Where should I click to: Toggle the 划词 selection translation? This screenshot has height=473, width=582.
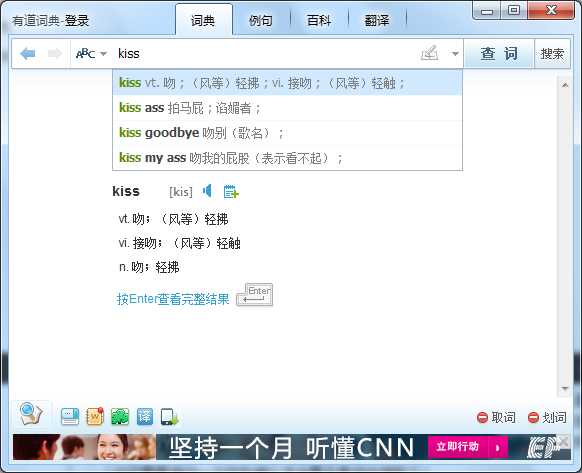coord(547,417)
